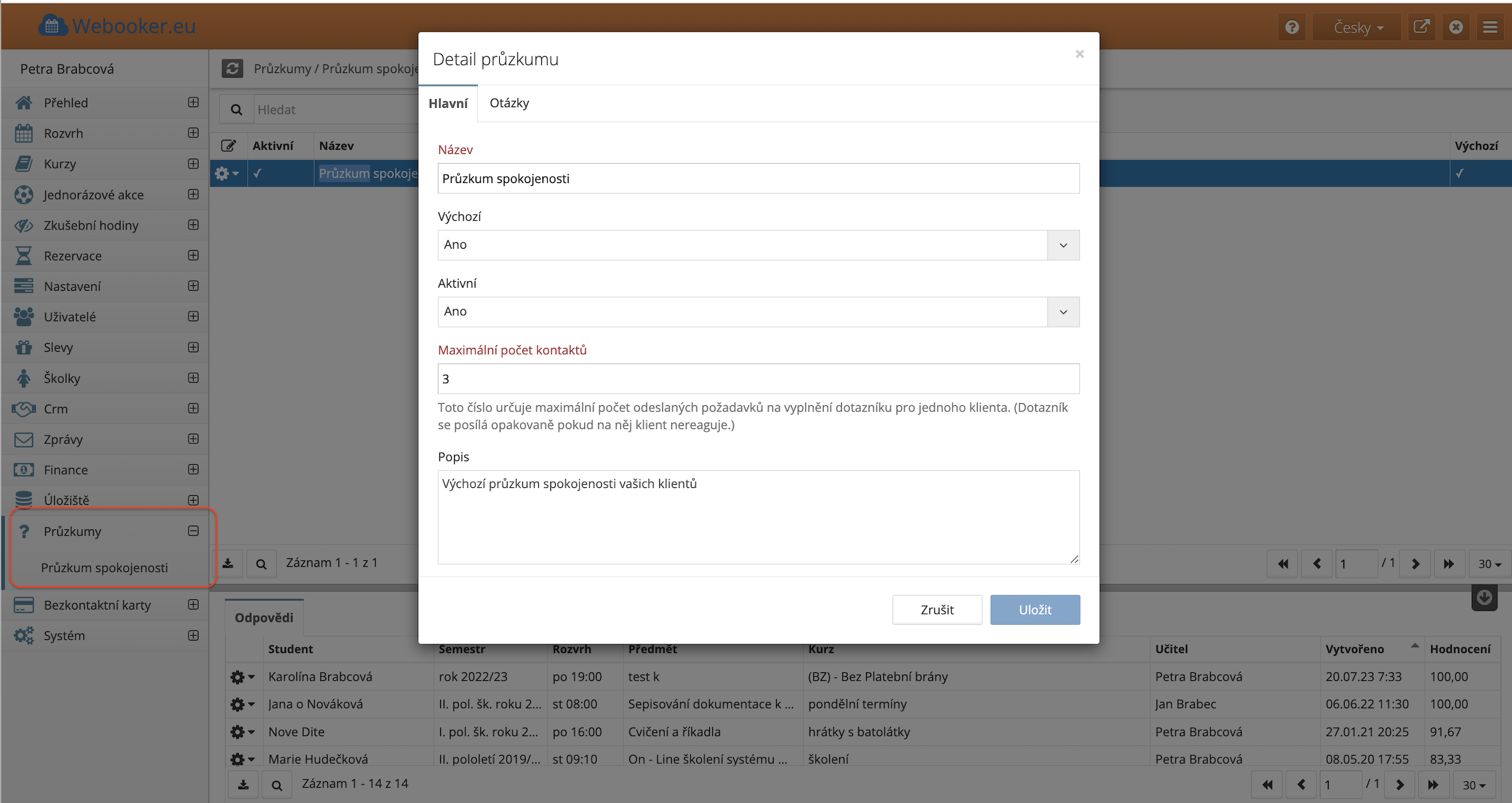Expand the Kurzy sidebar section
This screenshot has width=1512, height=803.
(193, 164)
